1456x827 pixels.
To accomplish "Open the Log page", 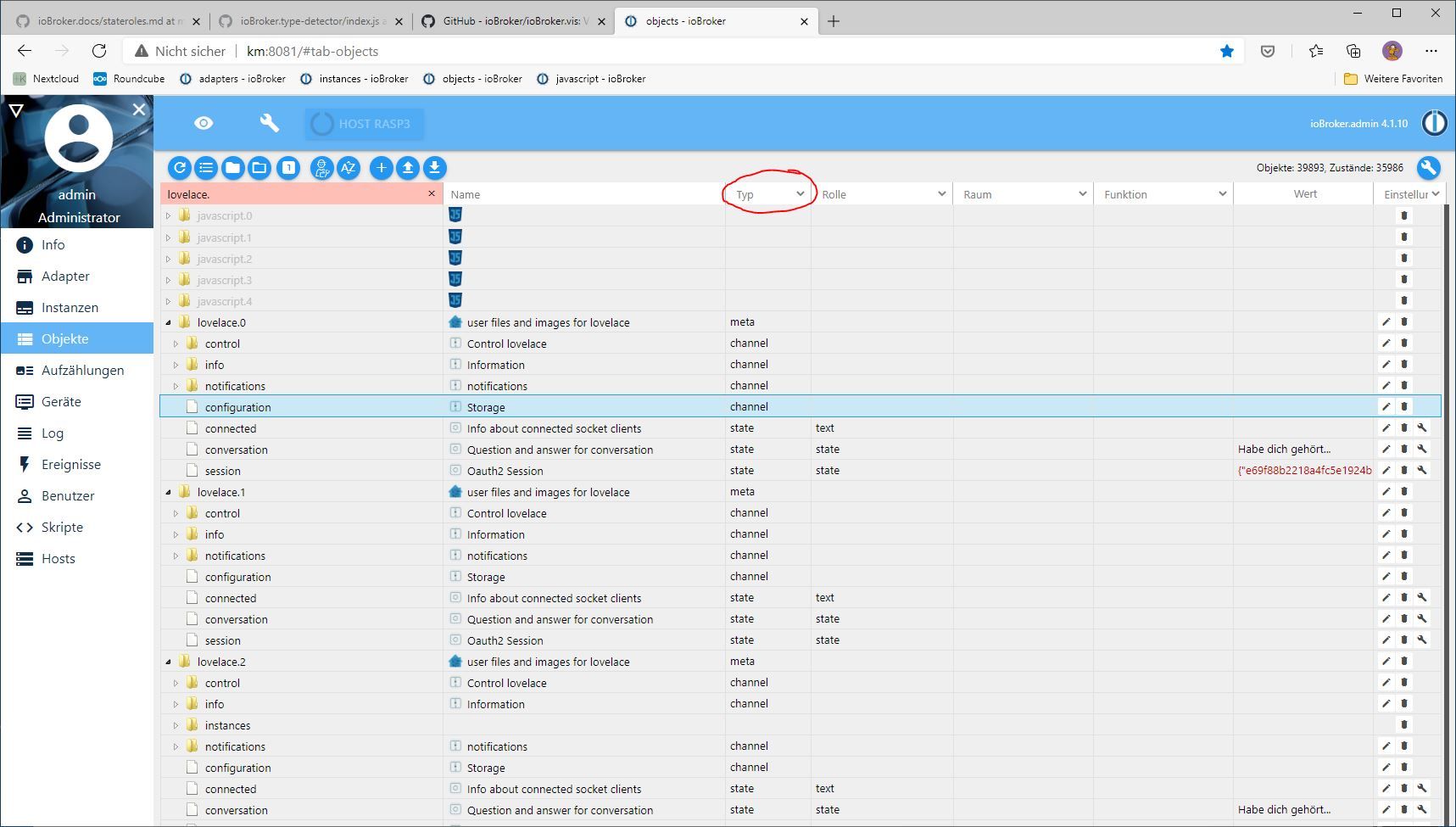I will coord(77,433).
